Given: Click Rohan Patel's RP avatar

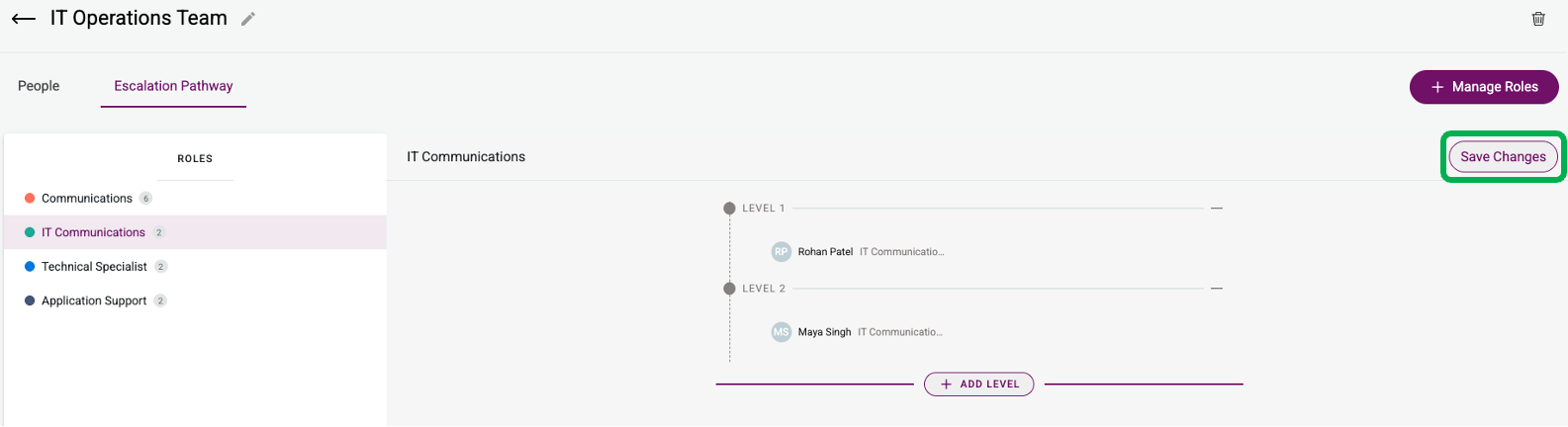Looking at the screenshot, I should (782, 252).
